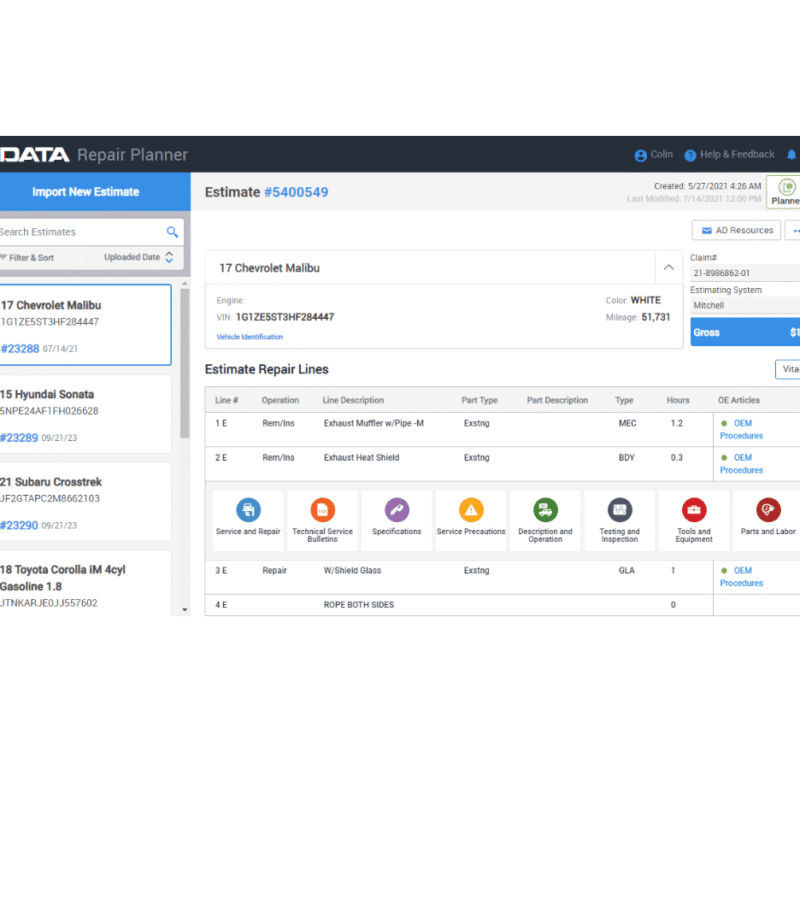Viewport: 800px width, 923px height.
Task: Open Colin user account menu
Action: [x=653, y=155]
